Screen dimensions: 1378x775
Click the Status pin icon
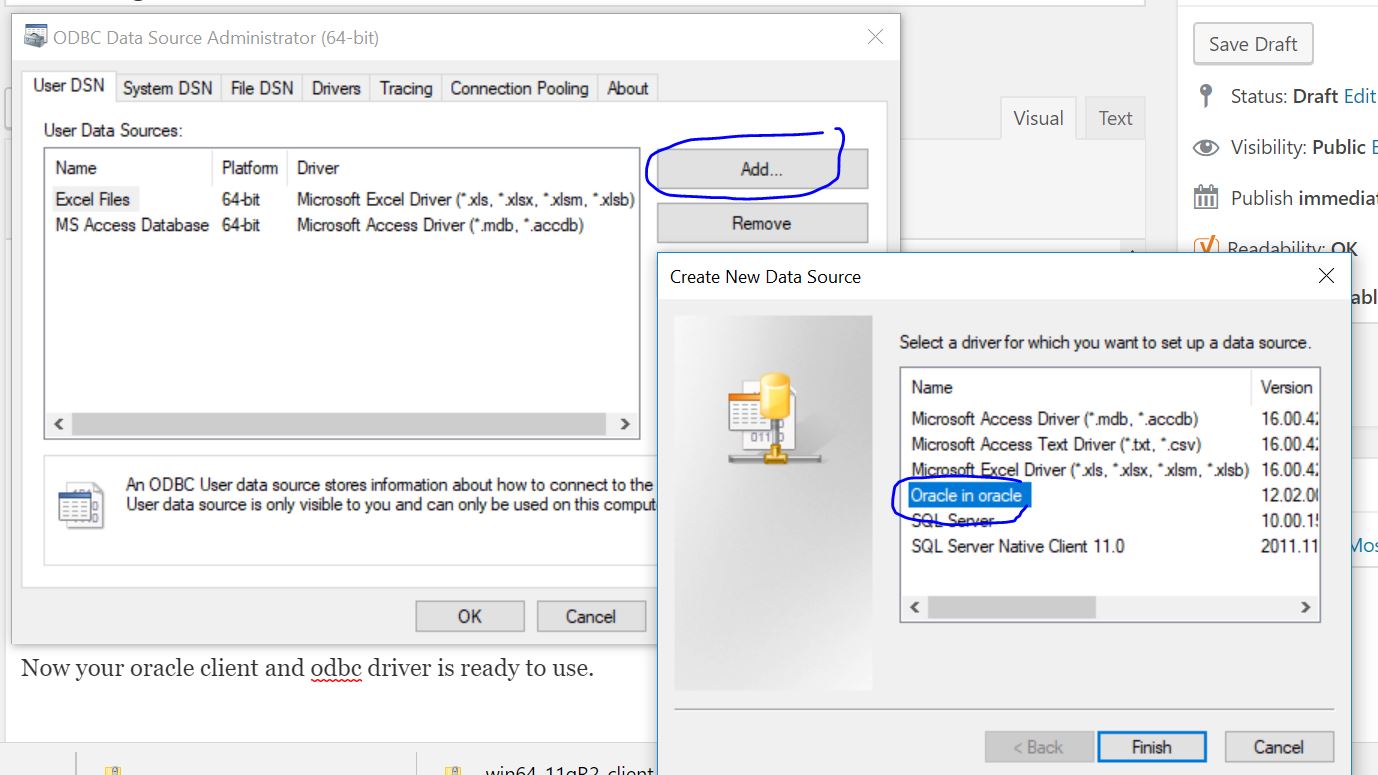point(1206,96)
